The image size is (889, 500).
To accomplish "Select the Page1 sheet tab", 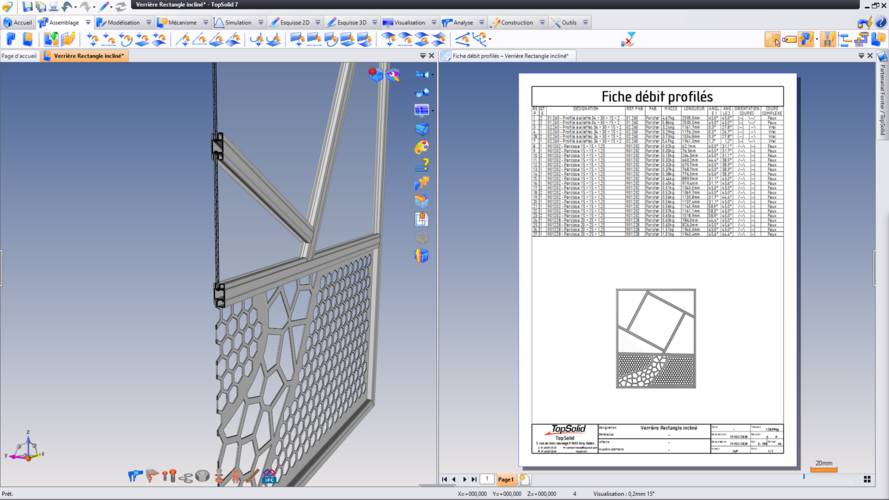I will 507,480.
